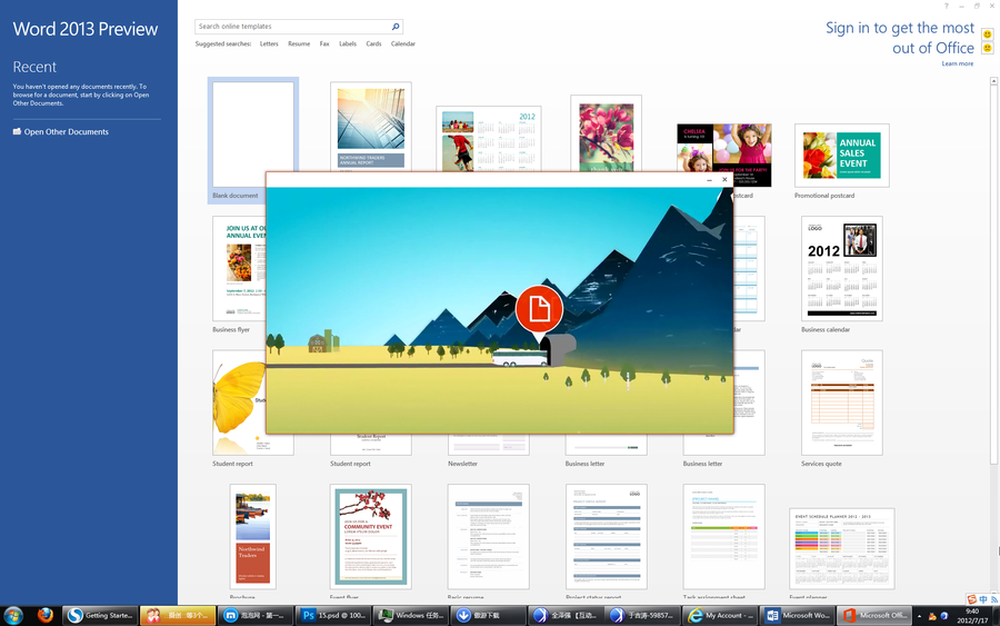This screenshot has width=1000, height=626.
Task: Click the taskbar clock showing 9:40
Action: coord(972,616)
